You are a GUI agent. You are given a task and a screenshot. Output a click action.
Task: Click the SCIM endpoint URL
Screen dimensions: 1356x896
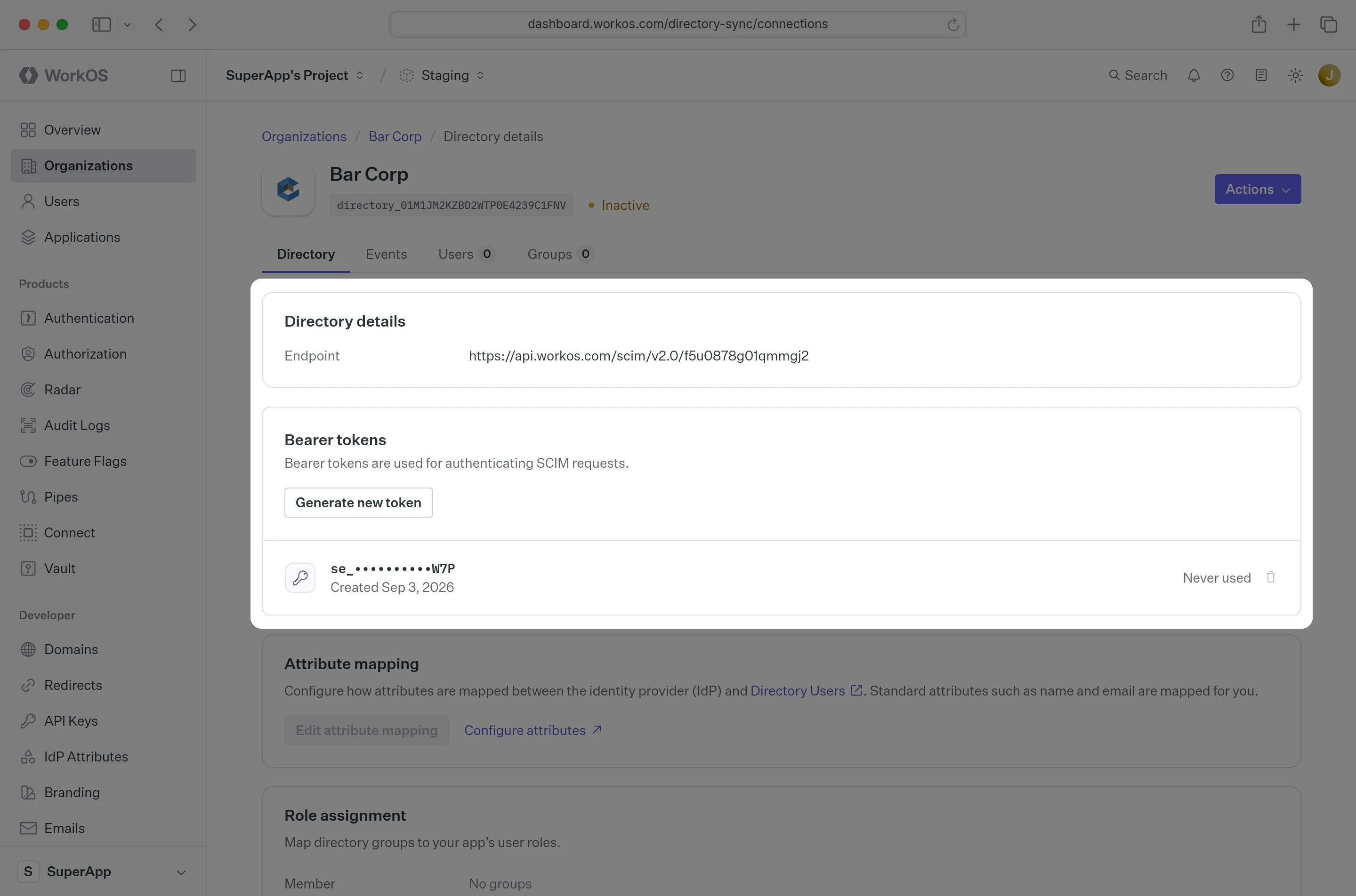click(638, 356)
